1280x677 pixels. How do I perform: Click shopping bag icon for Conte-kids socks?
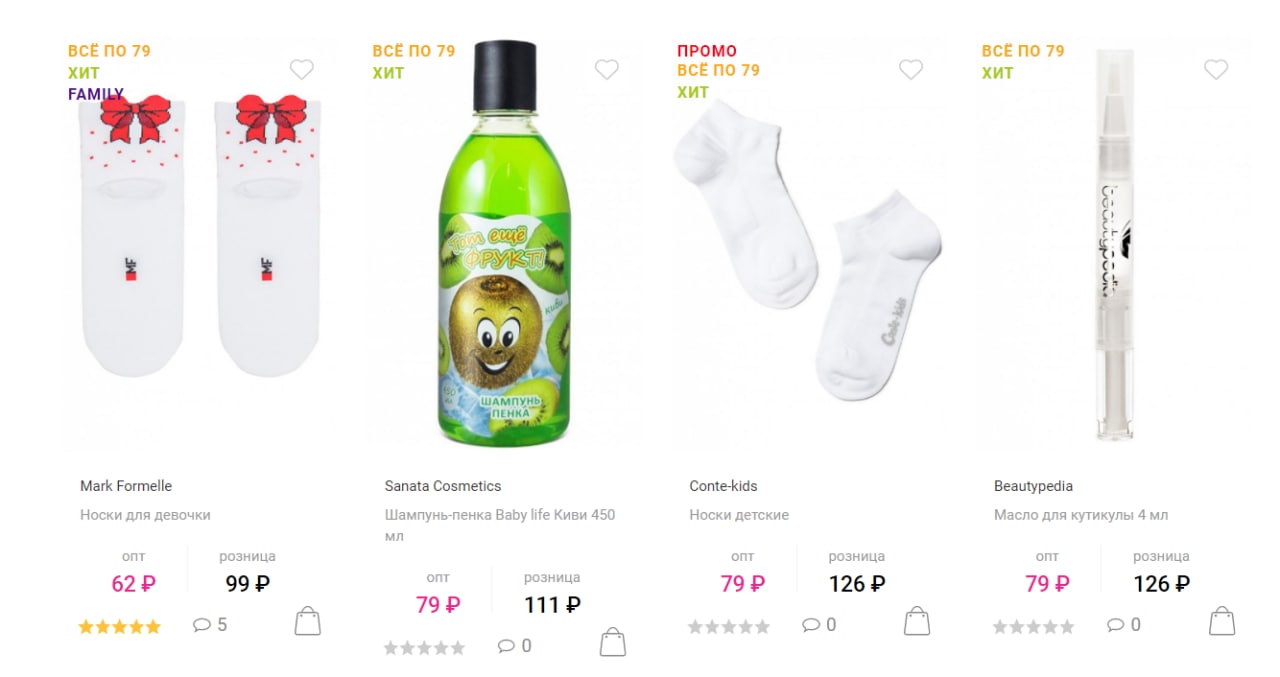(917, 621)
